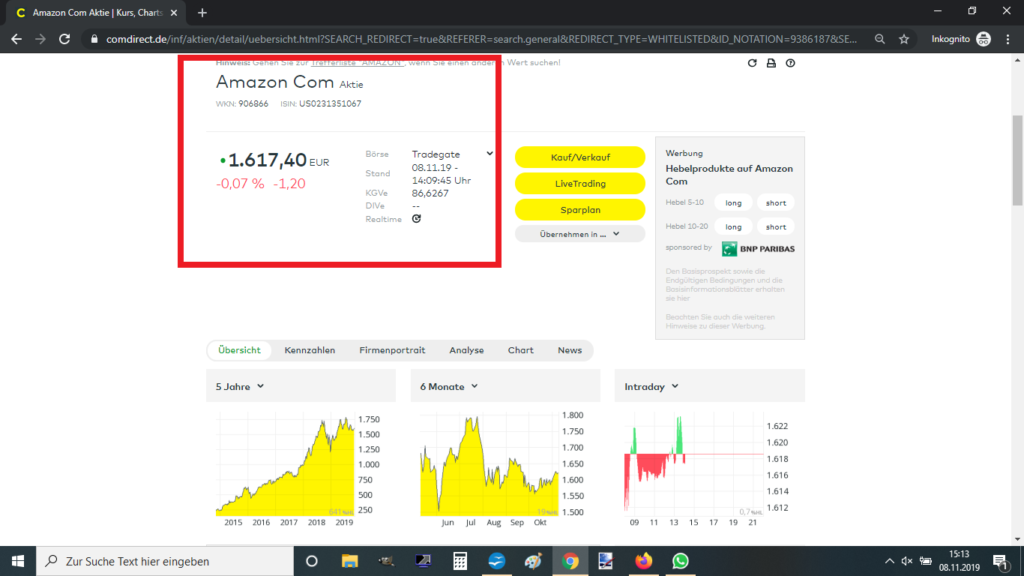Refresh the Realtime quote icon
This screenshot has height=576, width=1024.
pyautogui.click(x=417, y=219)
